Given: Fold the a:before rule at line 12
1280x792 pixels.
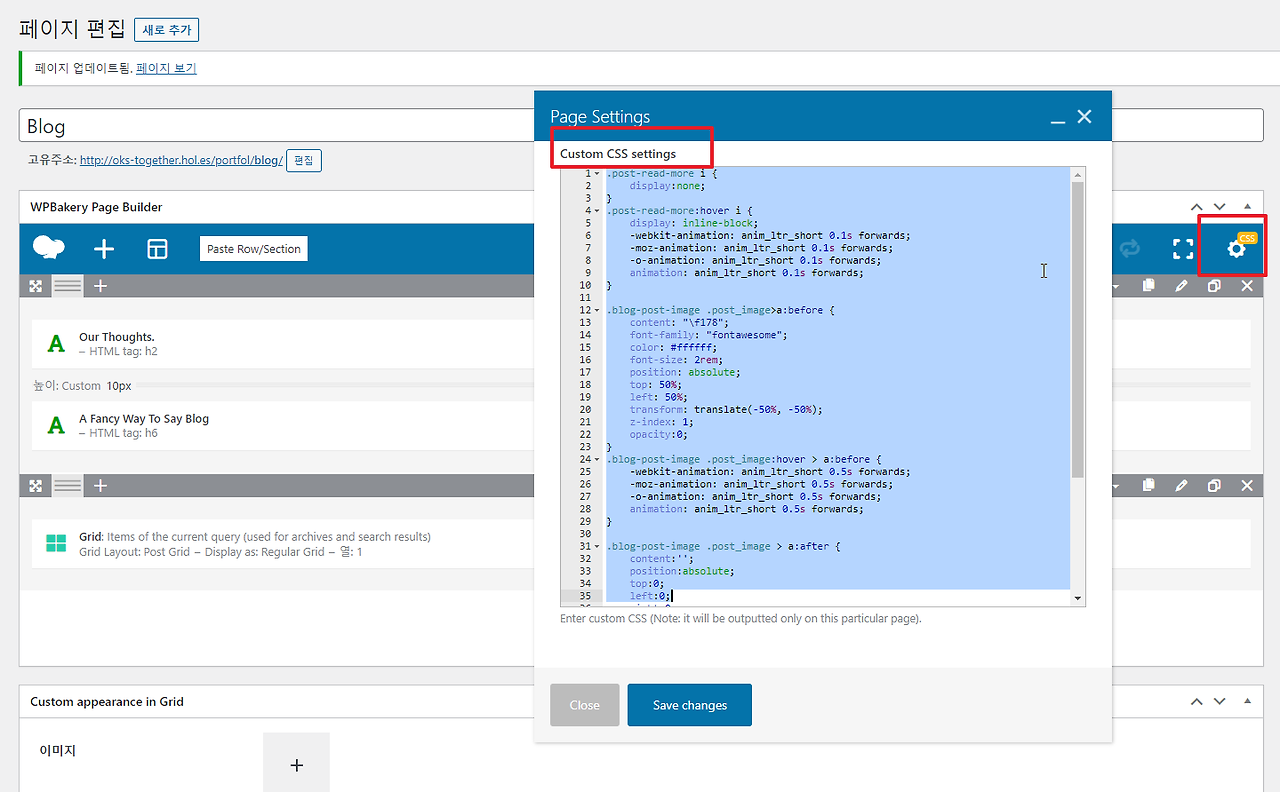Looking at the screenshot, I should [597, 310].
